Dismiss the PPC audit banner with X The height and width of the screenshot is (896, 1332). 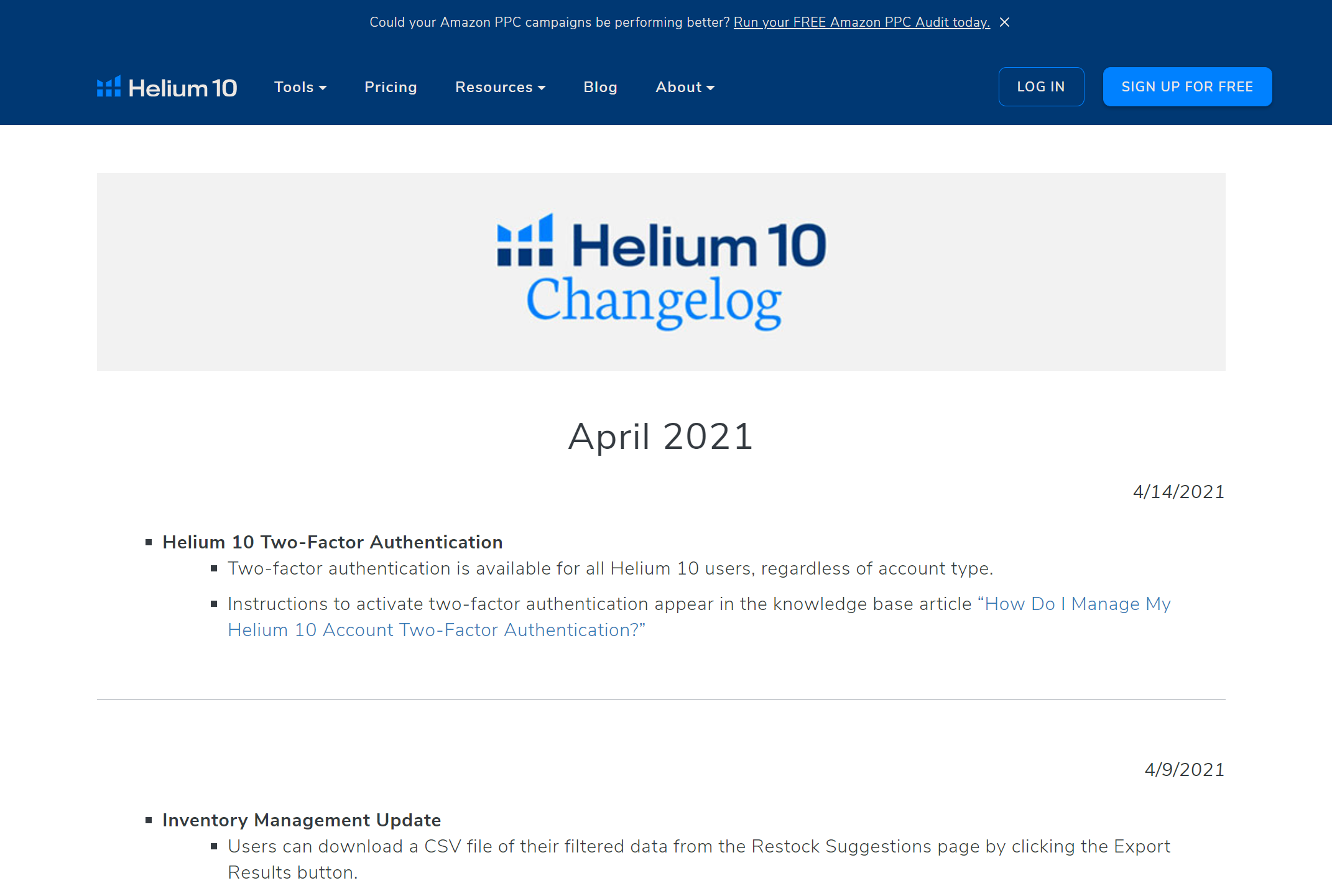[x=1004, y=22]
